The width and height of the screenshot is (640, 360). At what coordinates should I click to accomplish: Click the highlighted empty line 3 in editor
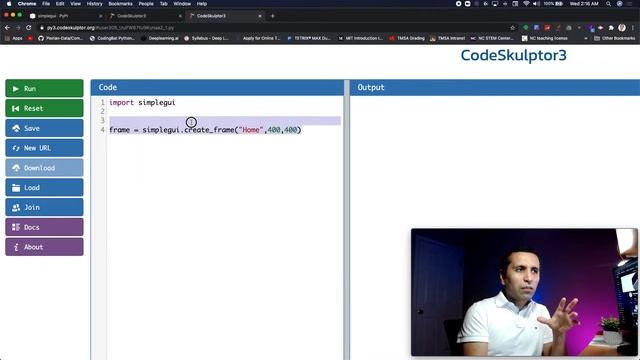225,120
